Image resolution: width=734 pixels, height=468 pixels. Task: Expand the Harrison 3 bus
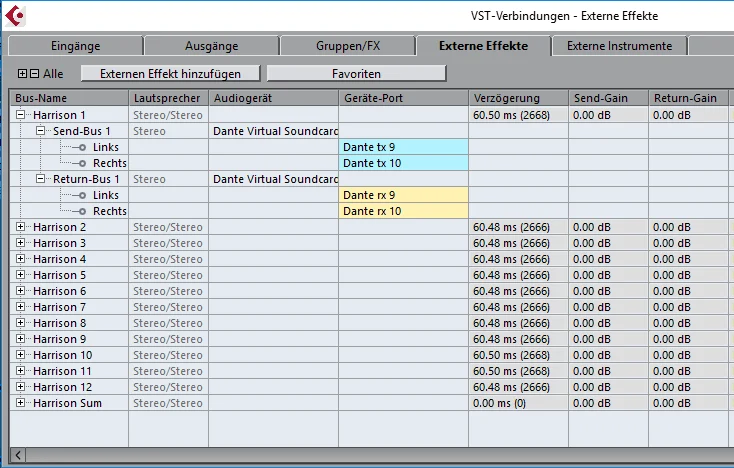tap(21, 242)
